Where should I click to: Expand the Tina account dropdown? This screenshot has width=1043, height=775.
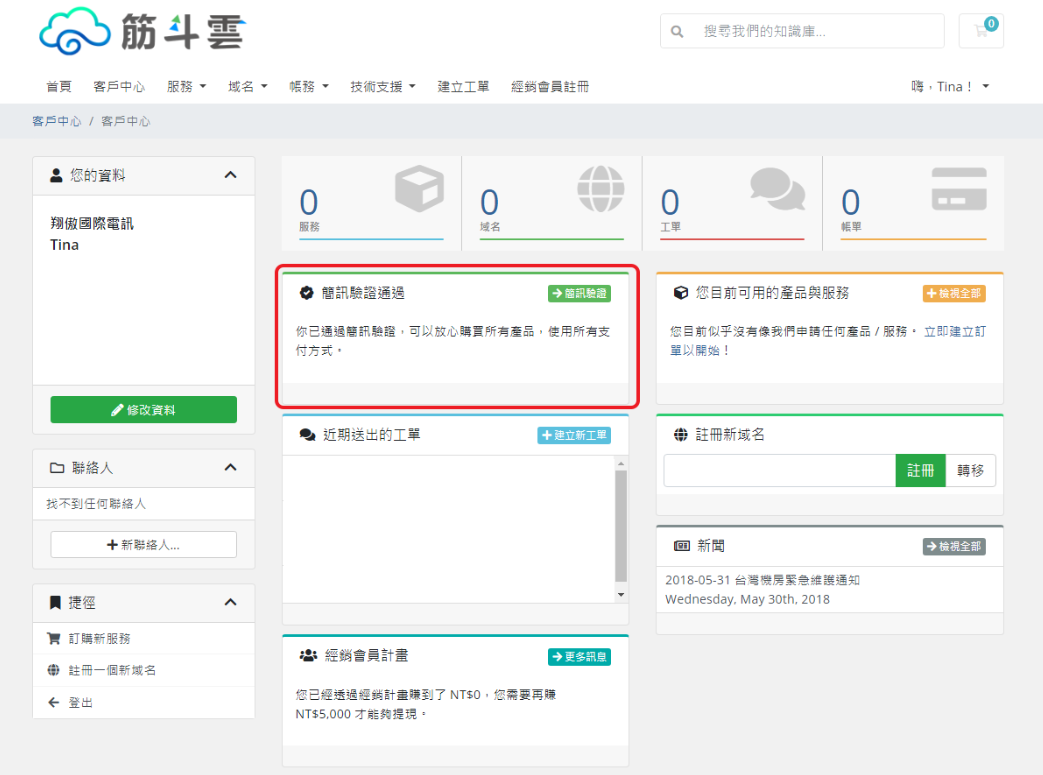click(x=950, y=86)
